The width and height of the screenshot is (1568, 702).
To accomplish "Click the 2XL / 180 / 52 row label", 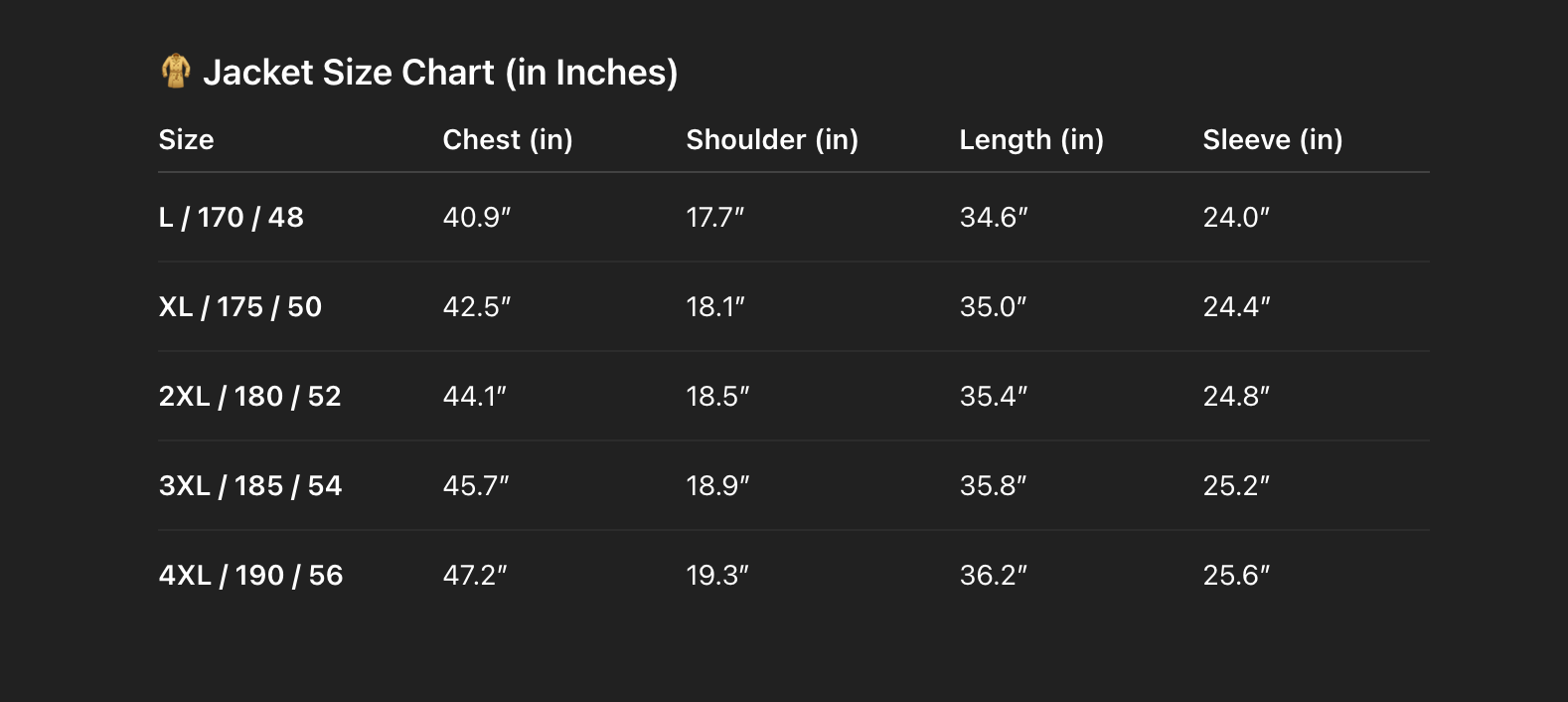I will tap(249, 396).
